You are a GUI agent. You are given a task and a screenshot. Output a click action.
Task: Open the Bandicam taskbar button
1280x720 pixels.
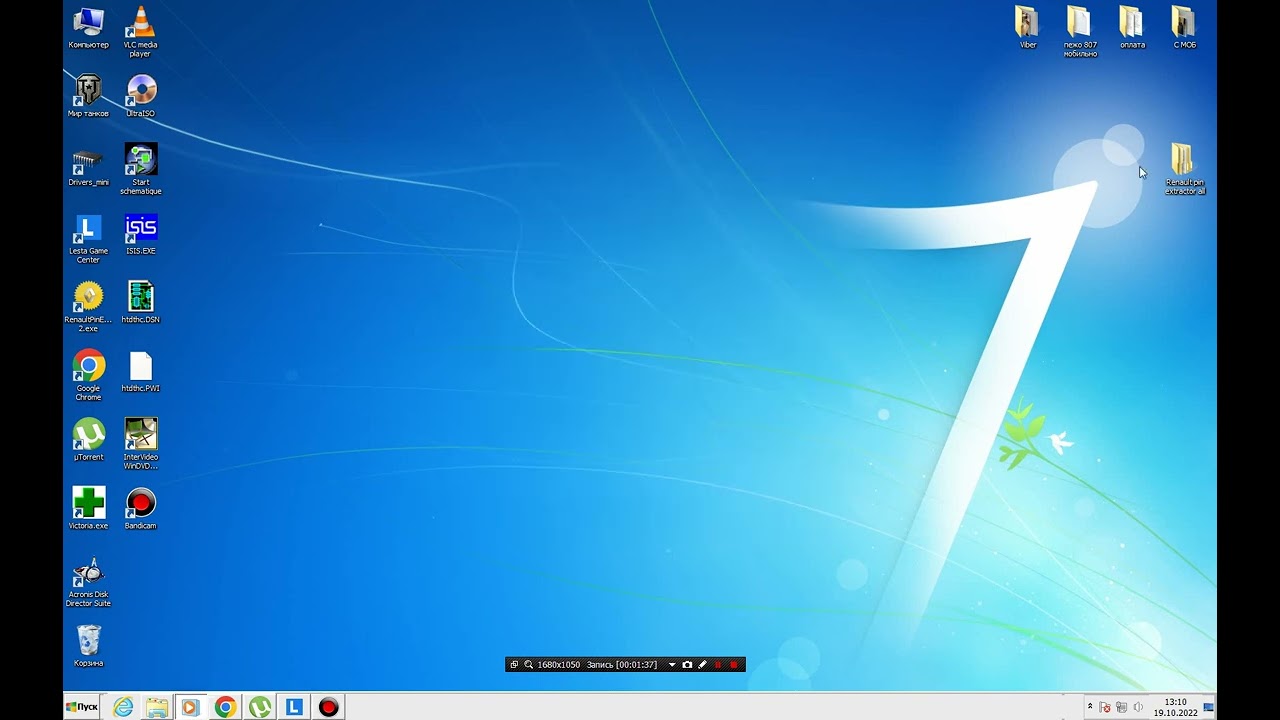click(328, 707)
